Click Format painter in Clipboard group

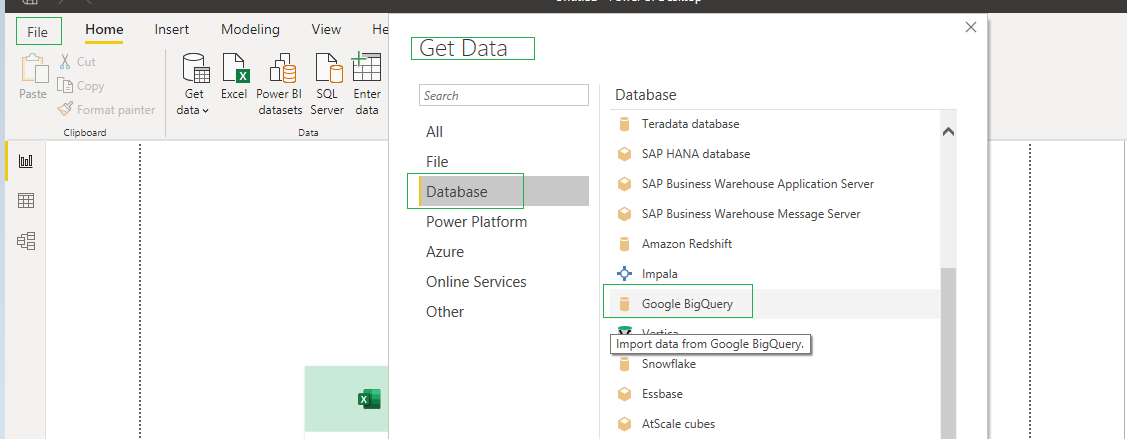(x=106, y=110)
